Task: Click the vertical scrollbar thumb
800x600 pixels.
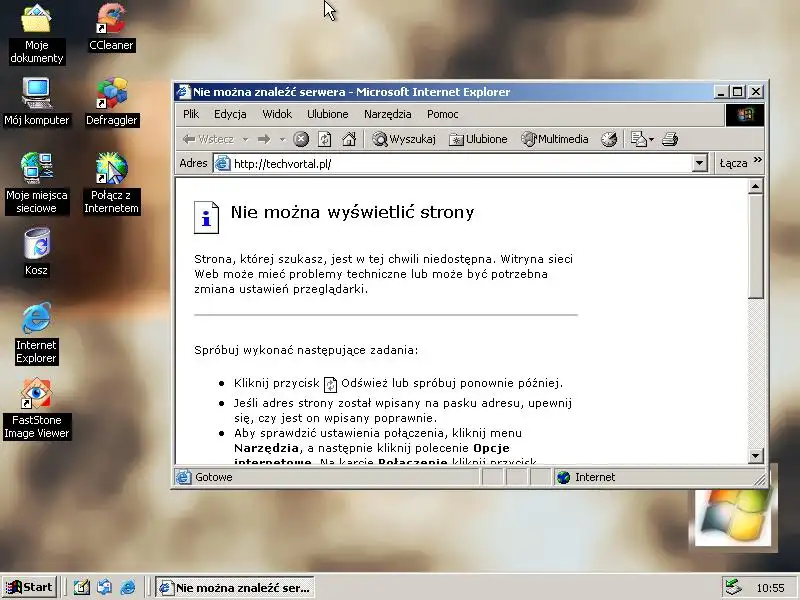Action: 756,246
